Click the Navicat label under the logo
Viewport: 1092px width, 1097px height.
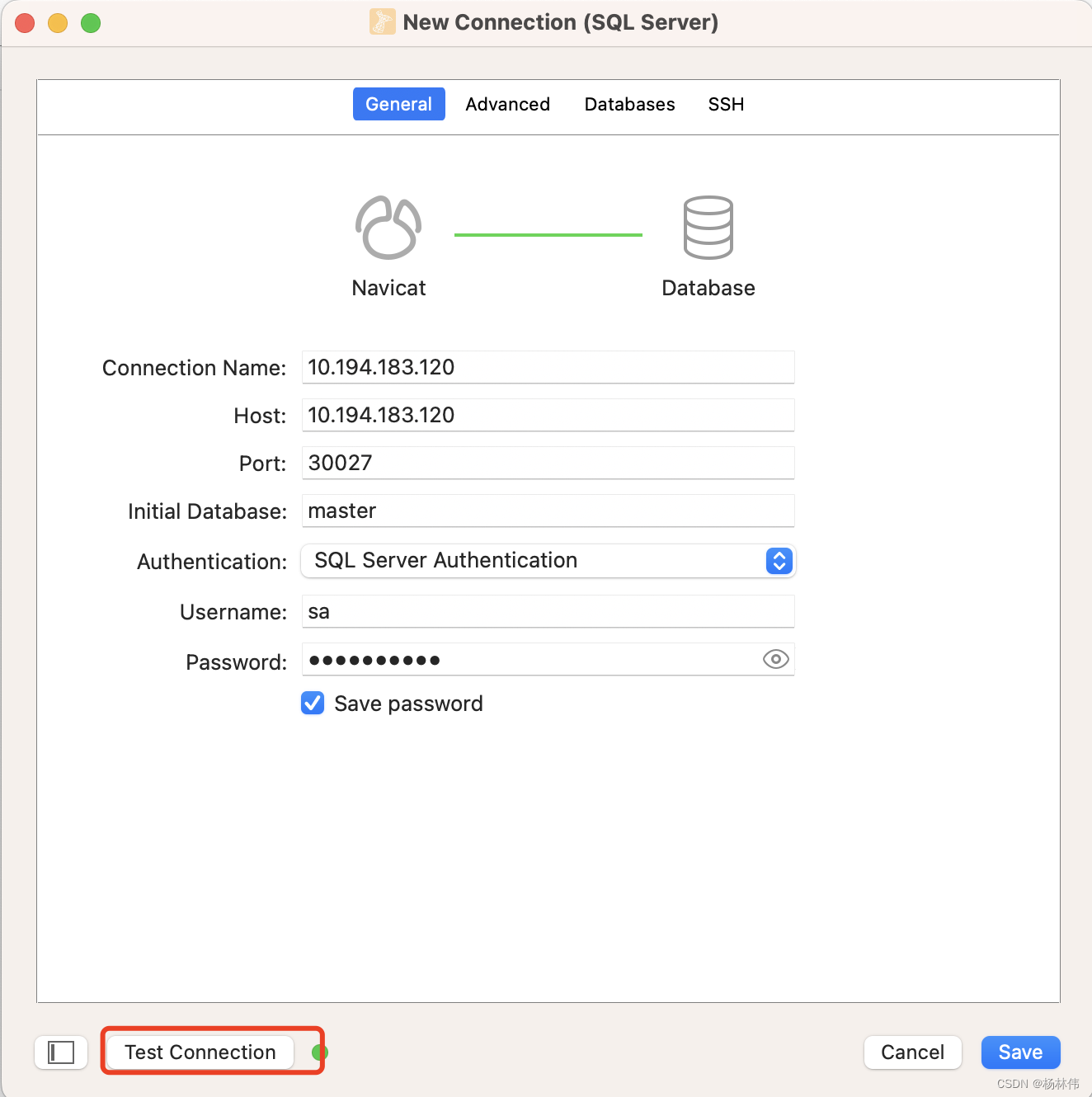pos(388,288)
